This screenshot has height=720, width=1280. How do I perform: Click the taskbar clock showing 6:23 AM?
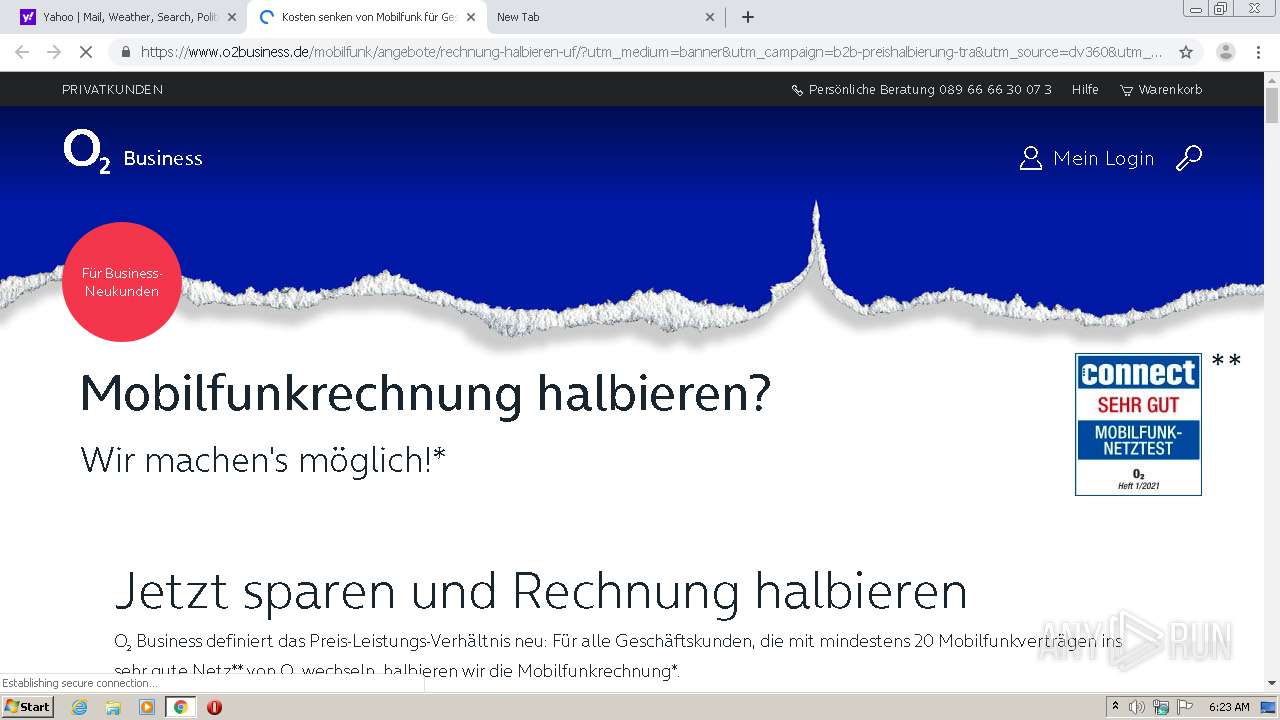[1229, 707]
